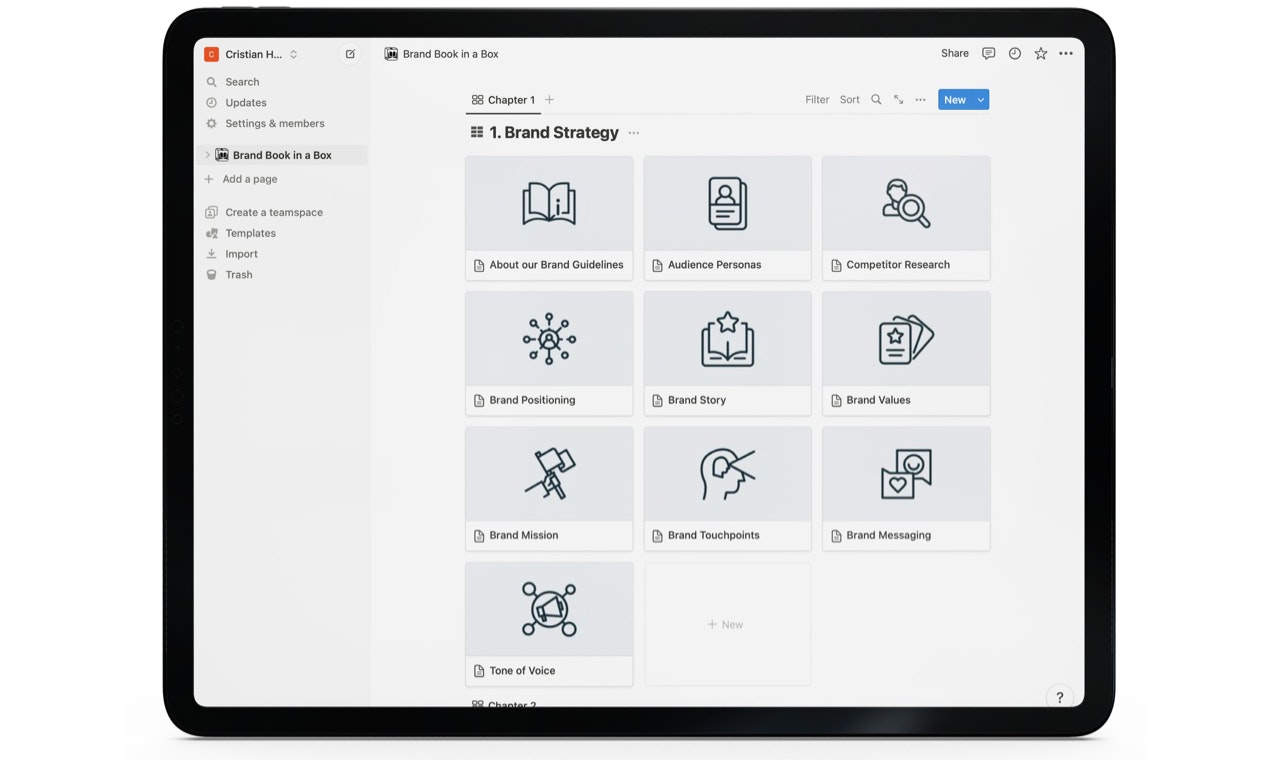This screenshot has width=1270, height=760.
Task: Click the database search magnifier icon
Action: (876, 100)
